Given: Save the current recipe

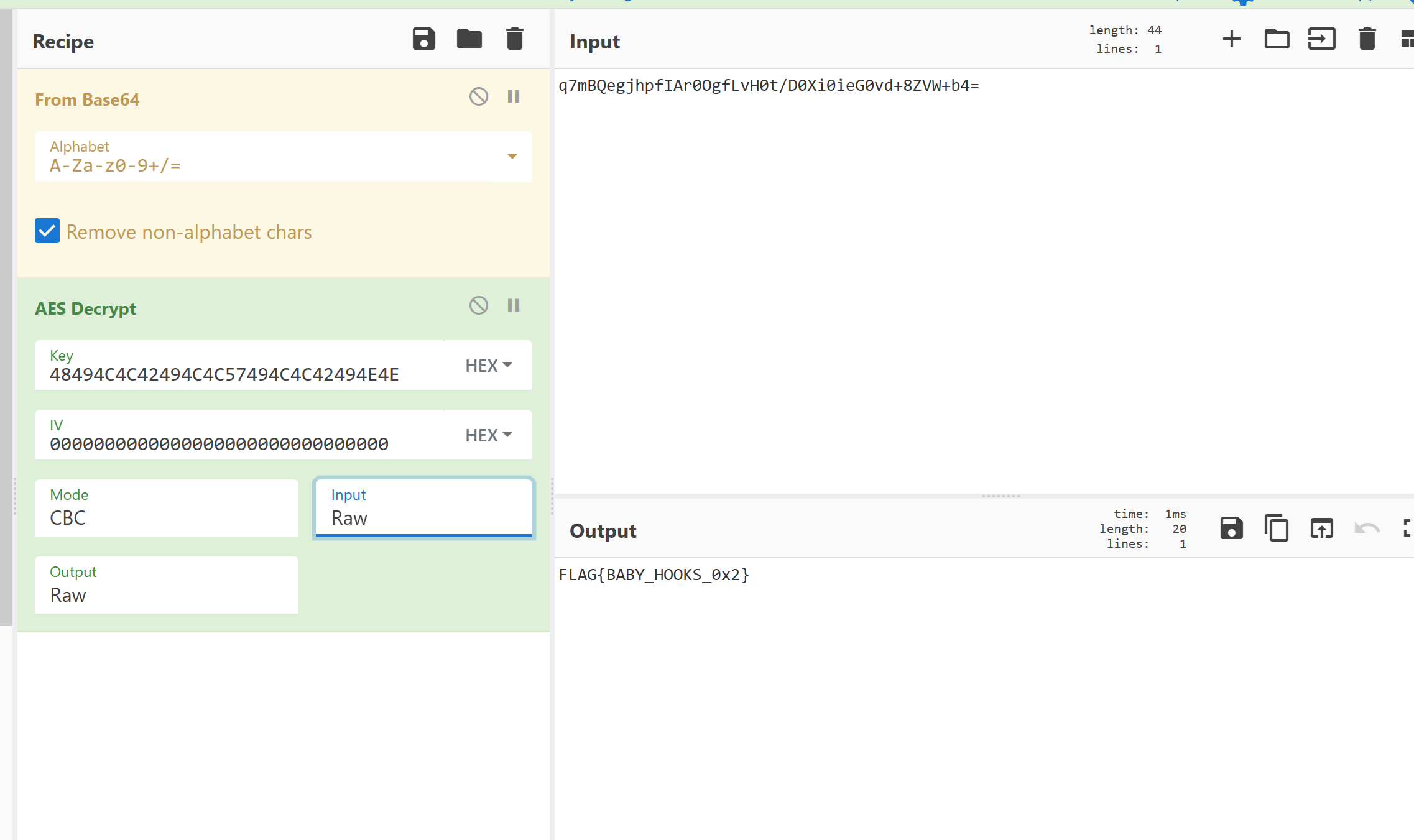Looking at the screenshot, I should [x=423, y=39].
